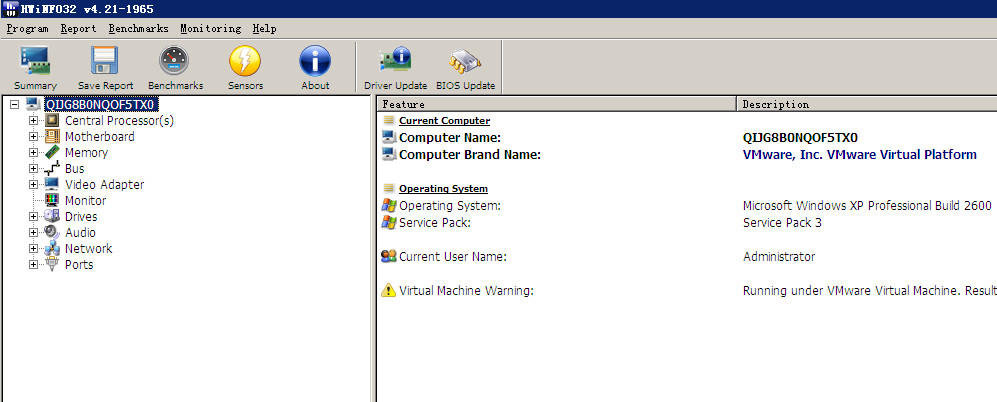
Task: Click the Driver Update toolbar icon
Action: pos(395,61)
